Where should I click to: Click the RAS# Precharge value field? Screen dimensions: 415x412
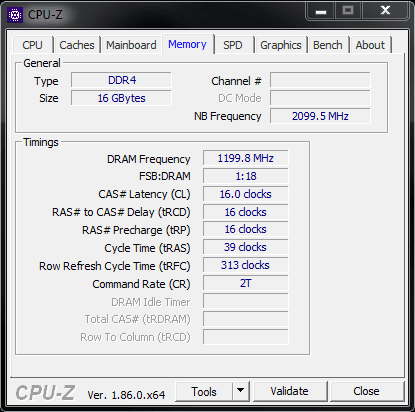point(246,229)
